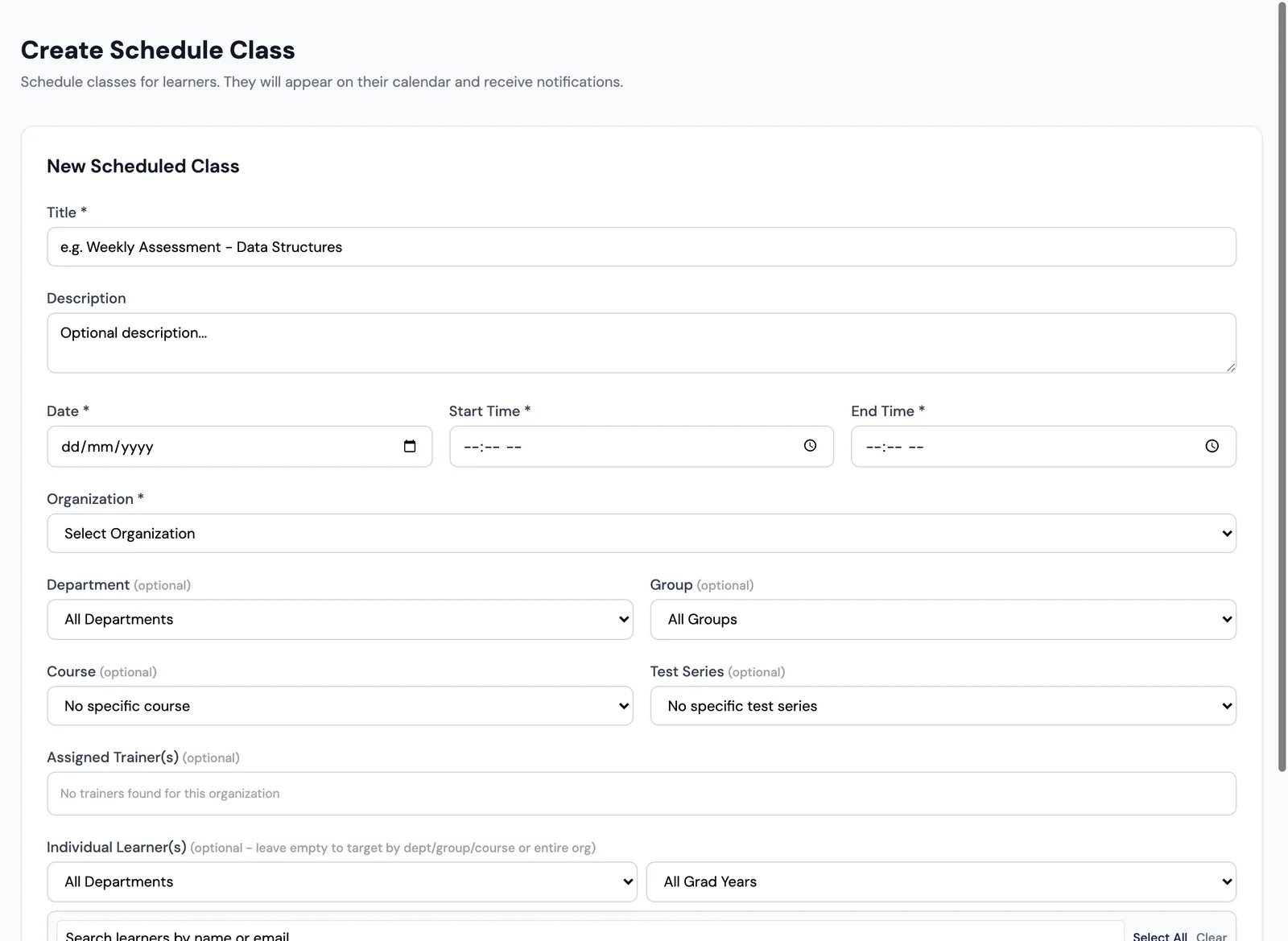Focus the Title input field
1288x941 pixels.
click(x=642, y=246)
